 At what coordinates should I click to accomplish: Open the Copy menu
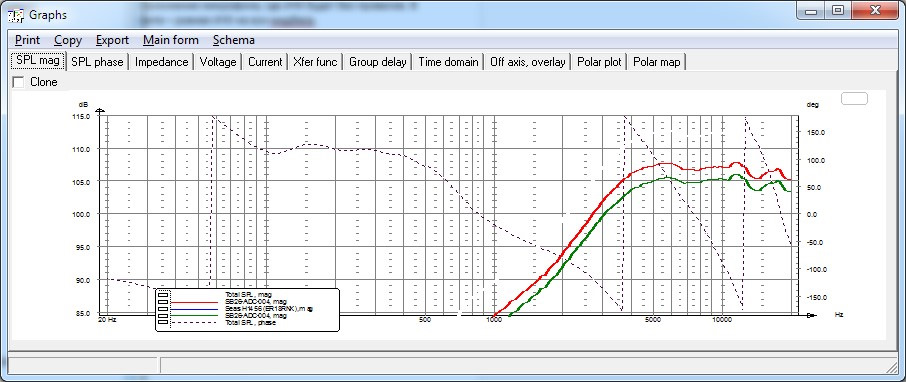tap(68, 40)
